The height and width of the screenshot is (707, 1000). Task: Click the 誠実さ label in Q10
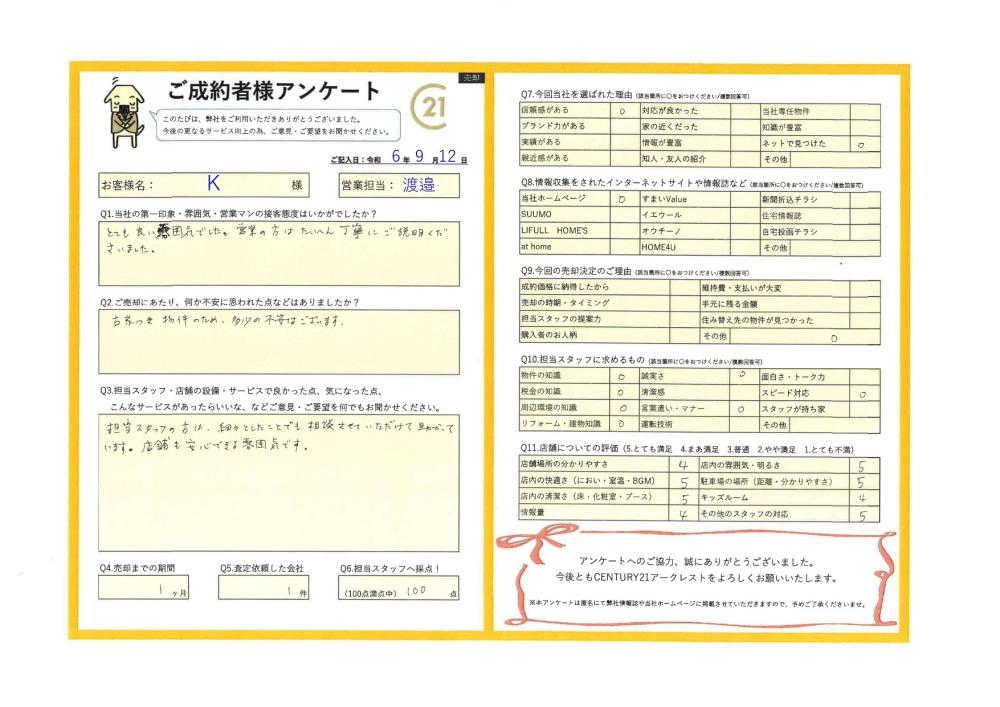[x=653, y=376]
